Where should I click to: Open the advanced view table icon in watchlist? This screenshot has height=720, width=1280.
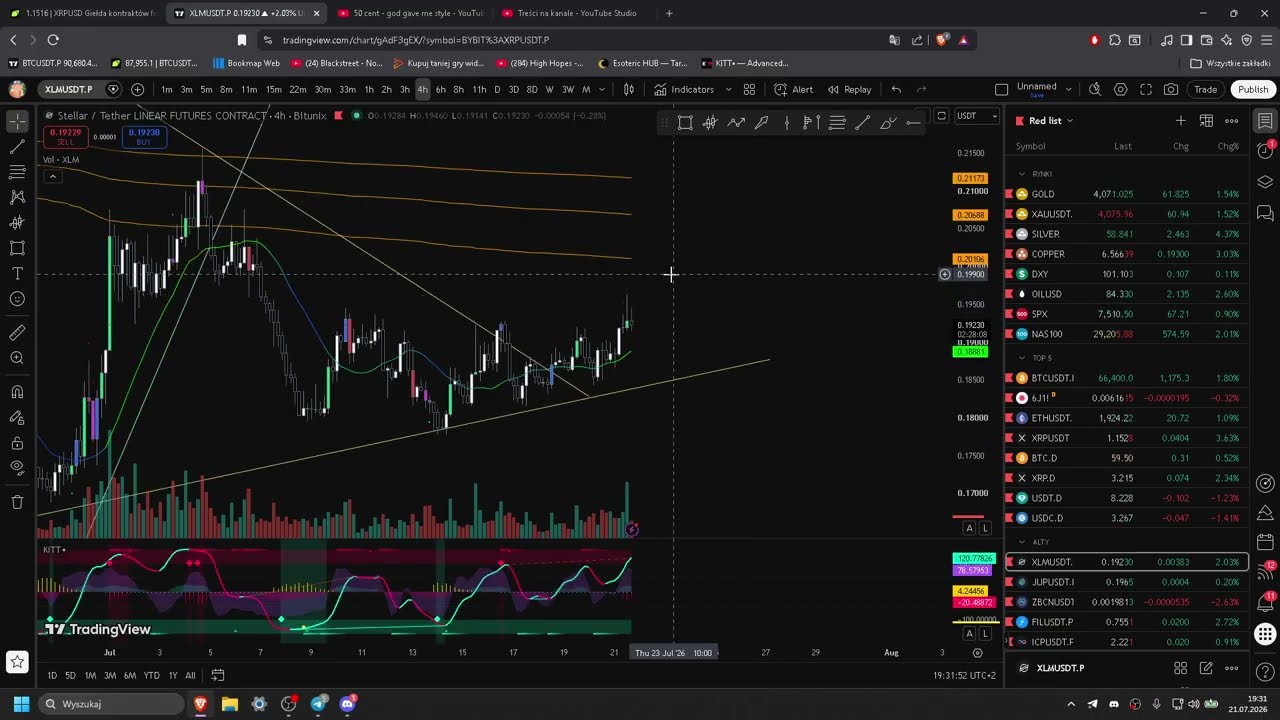click(x=1206, y=121)
